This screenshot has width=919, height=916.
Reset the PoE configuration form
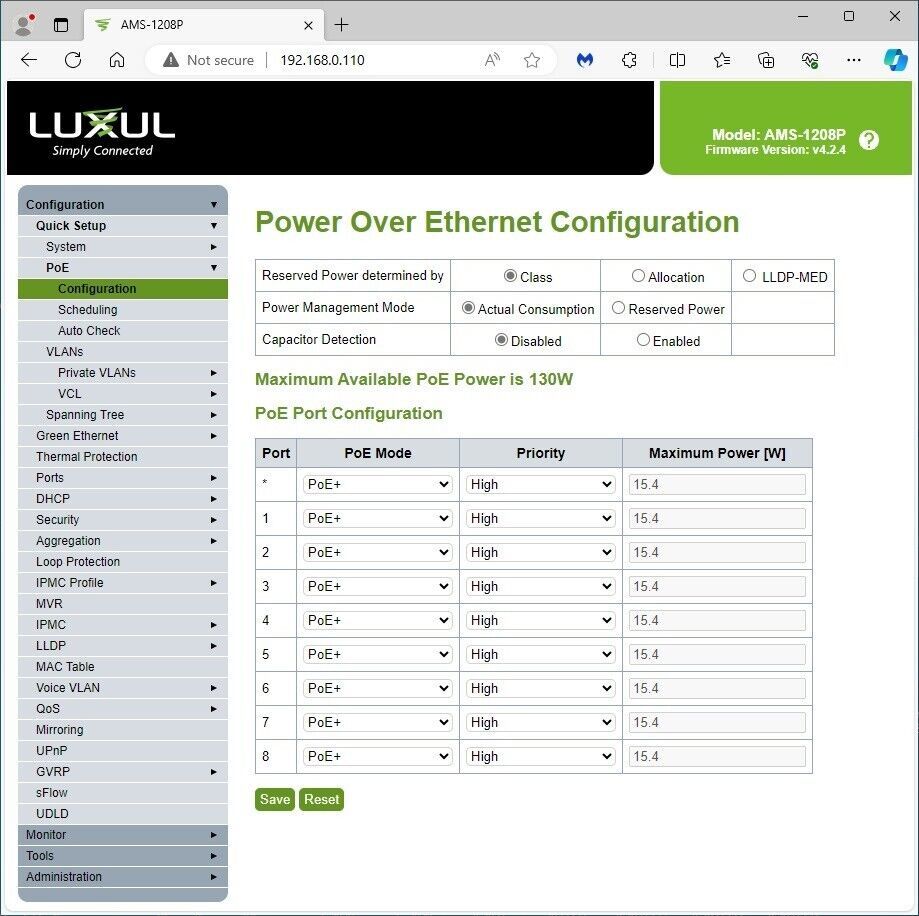click(x=321, y=799)
